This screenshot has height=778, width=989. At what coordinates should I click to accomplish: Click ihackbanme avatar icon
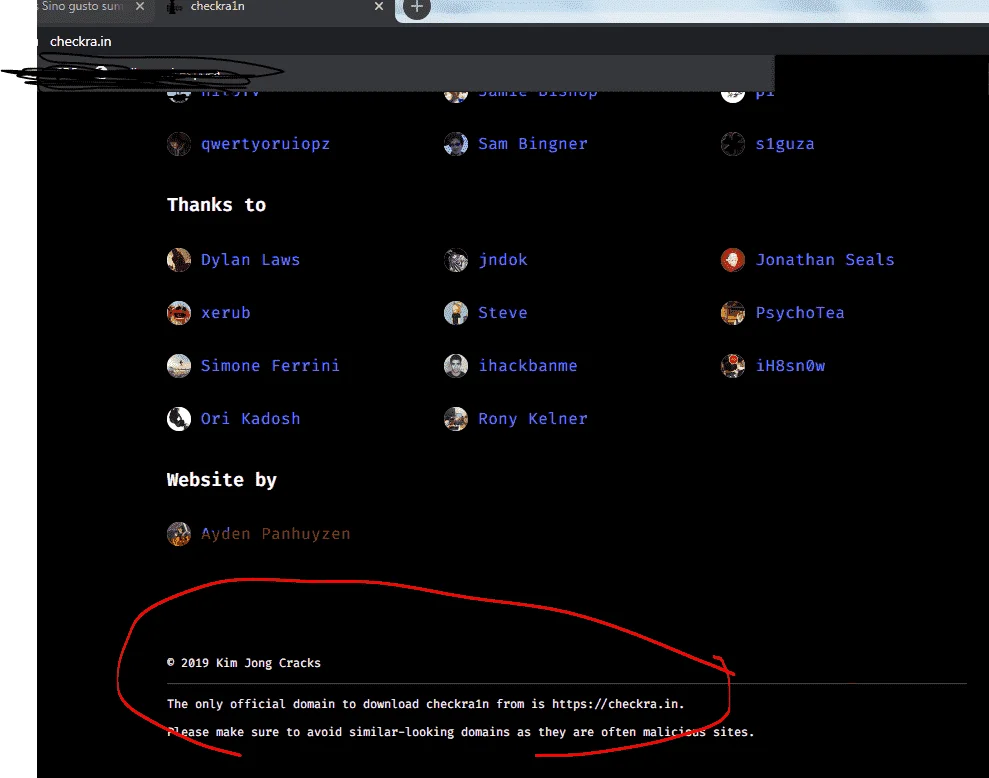coord(456,366)
